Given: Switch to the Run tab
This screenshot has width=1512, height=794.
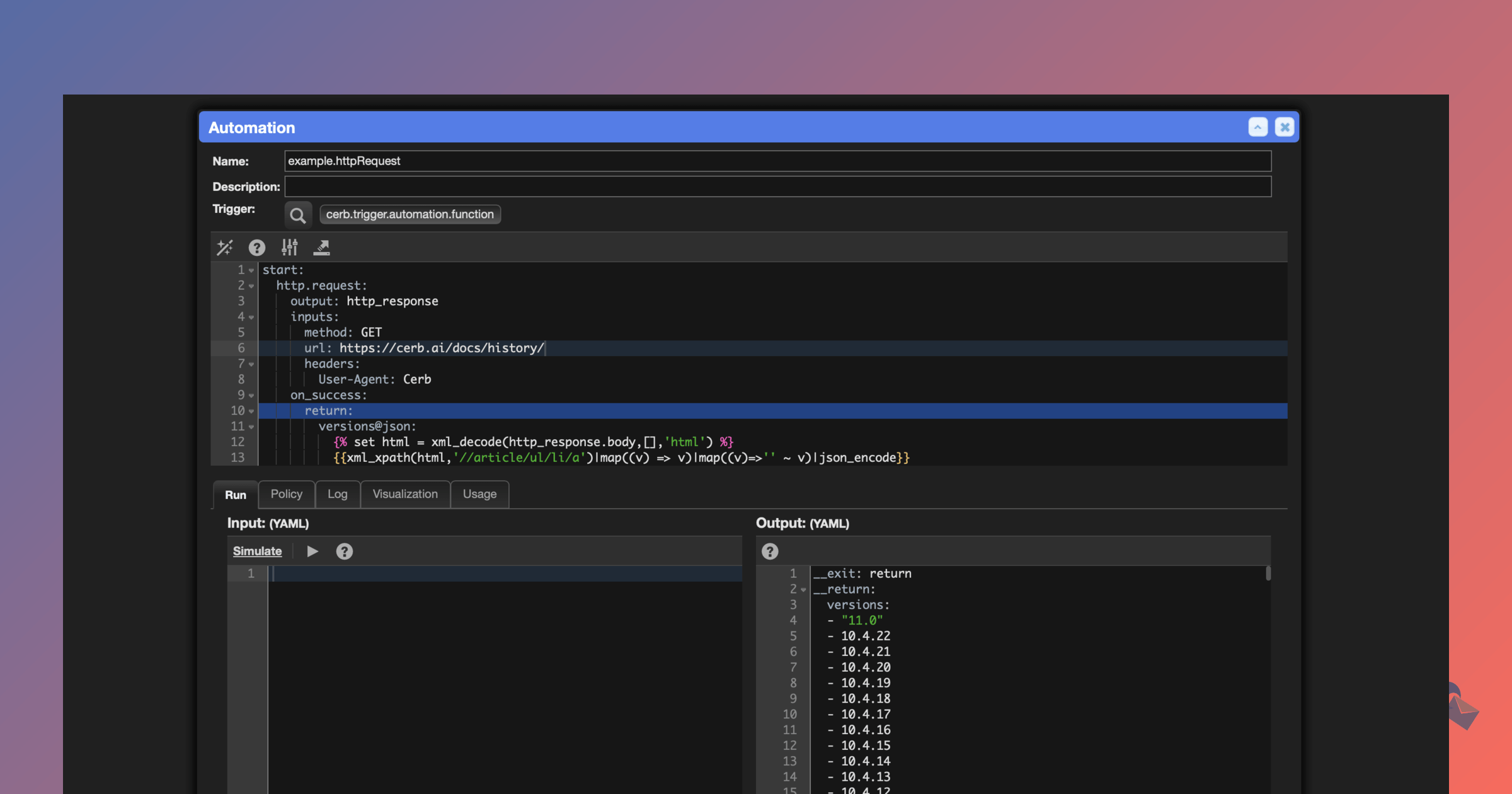Looking at the screenshot, I should pos(235,495).
